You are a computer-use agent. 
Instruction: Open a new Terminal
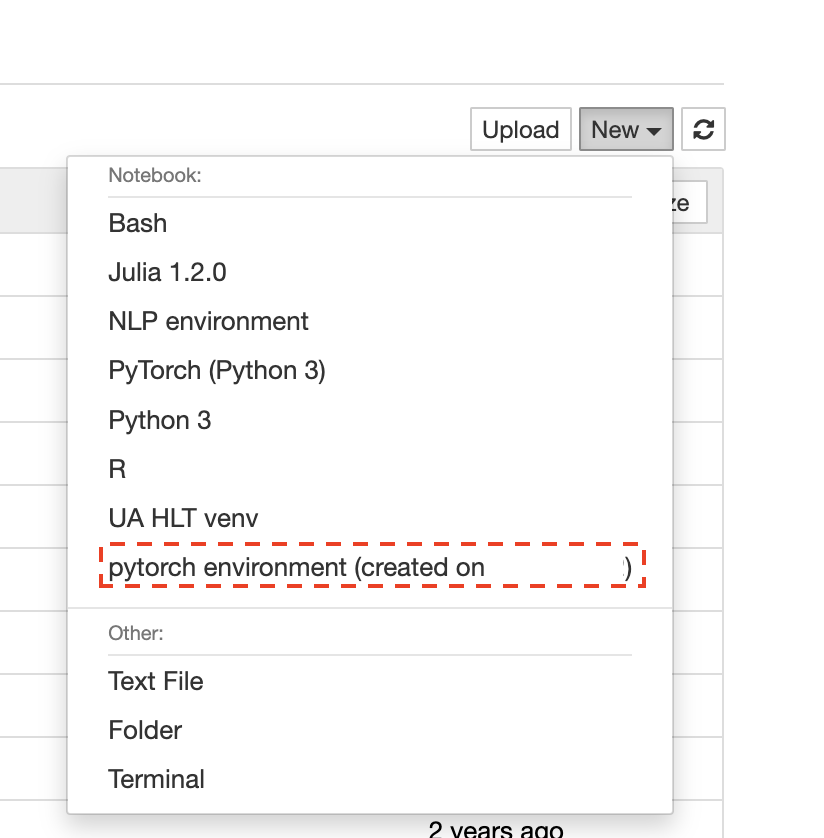(x=156, y=780)
